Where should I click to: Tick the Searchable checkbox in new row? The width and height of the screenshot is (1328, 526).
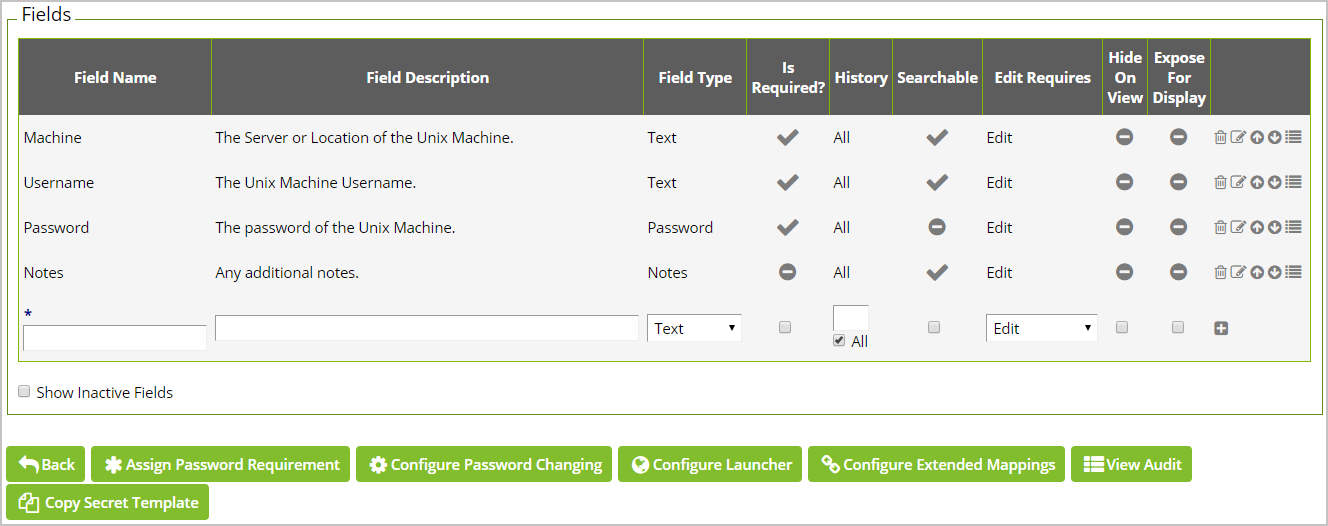click(x=934, y=327)
